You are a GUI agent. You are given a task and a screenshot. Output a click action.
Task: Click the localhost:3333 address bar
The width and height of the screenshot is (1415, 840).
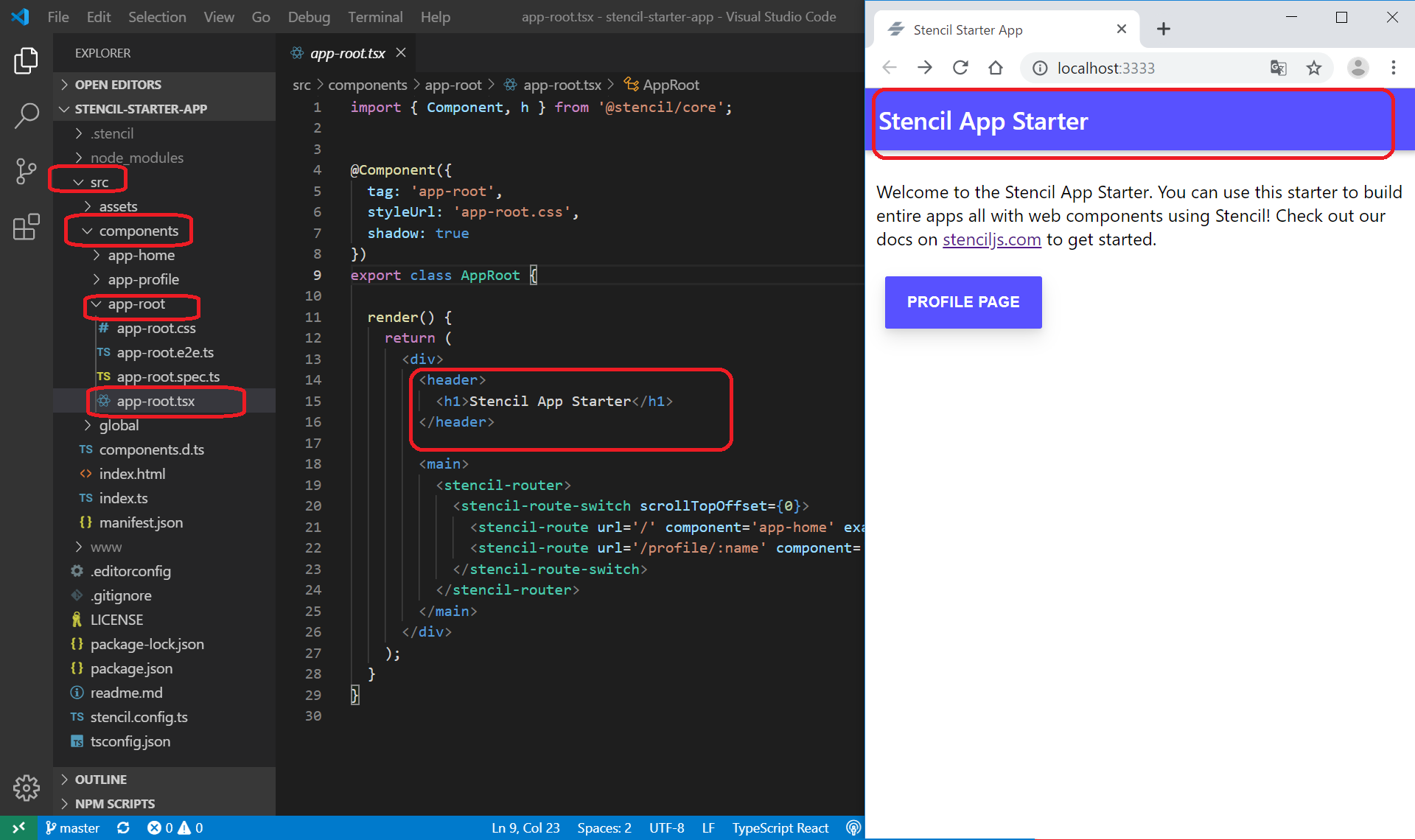(1105, 68)
